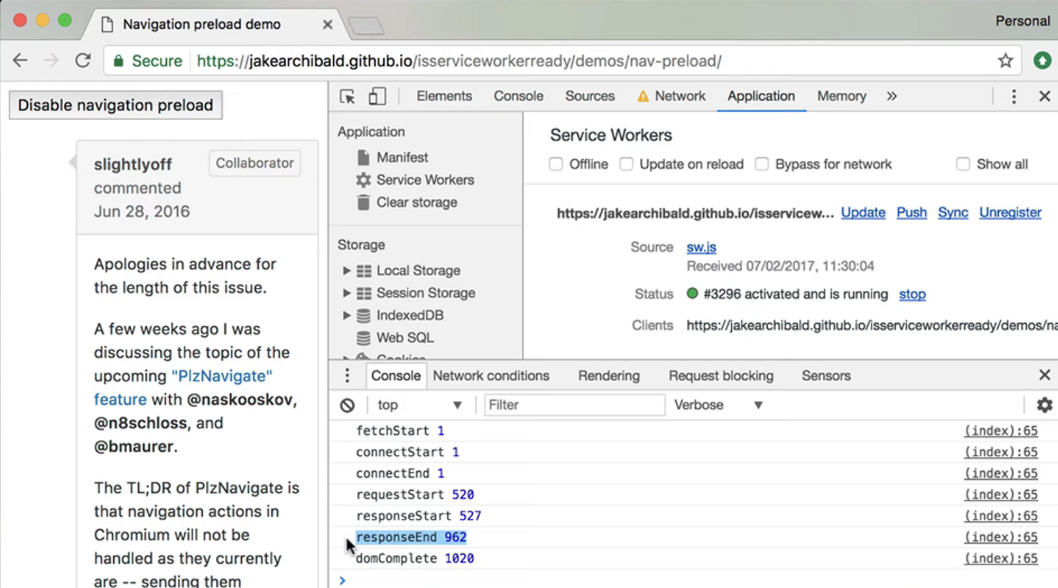Click the browser forward arrow
This screenshot has width=1058, height=588.
coord(51,61)
